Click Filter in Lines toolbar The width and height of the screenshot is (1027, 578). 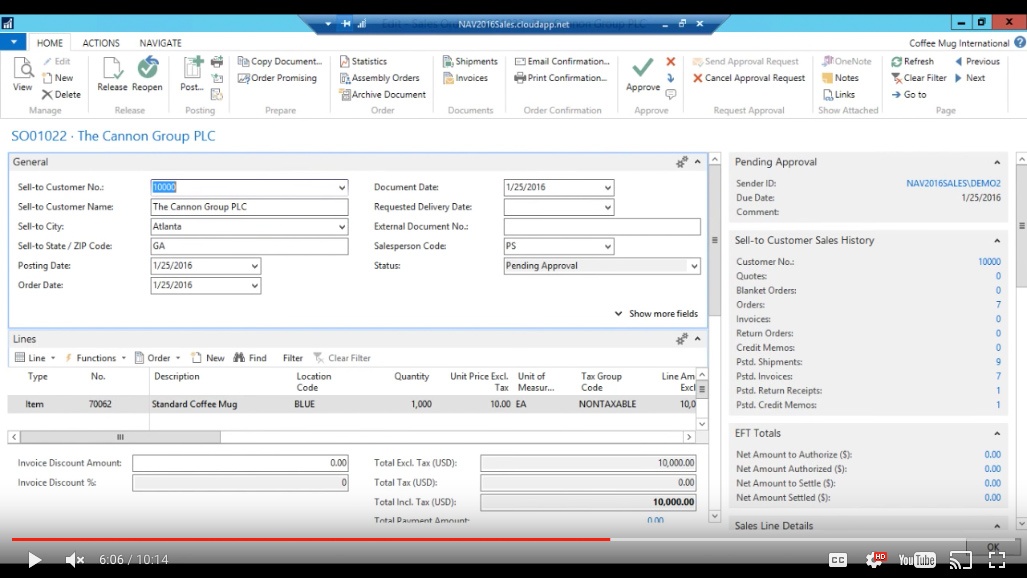point(293,358)
